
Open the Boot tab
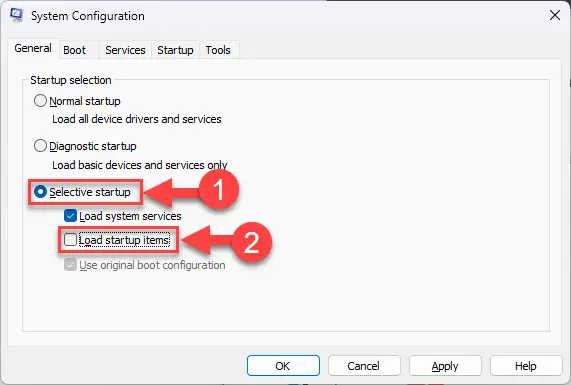[75, 50]
